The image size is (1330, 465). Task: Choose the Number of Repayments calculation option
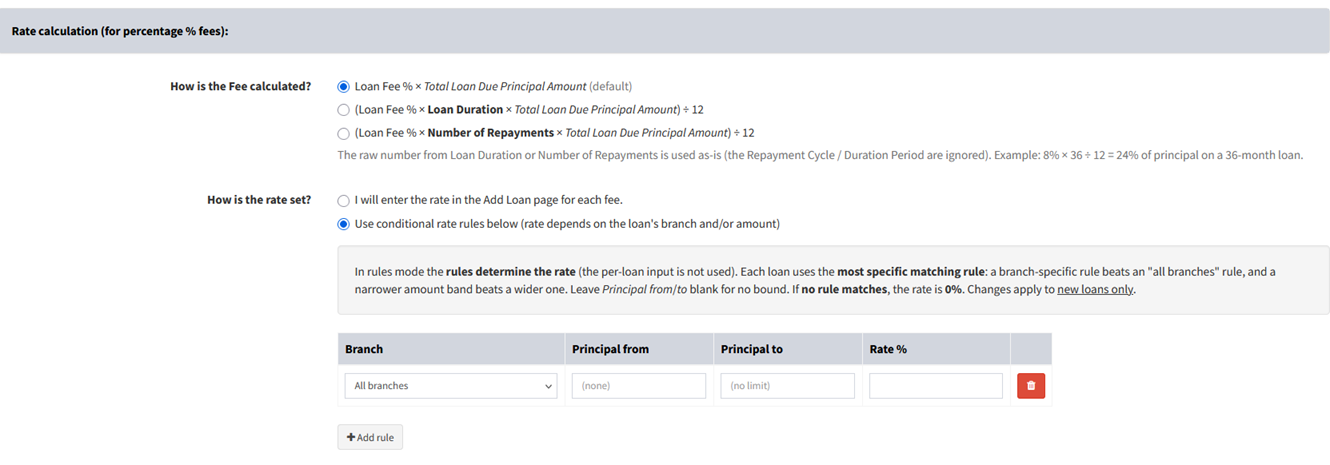pos(344,133)
